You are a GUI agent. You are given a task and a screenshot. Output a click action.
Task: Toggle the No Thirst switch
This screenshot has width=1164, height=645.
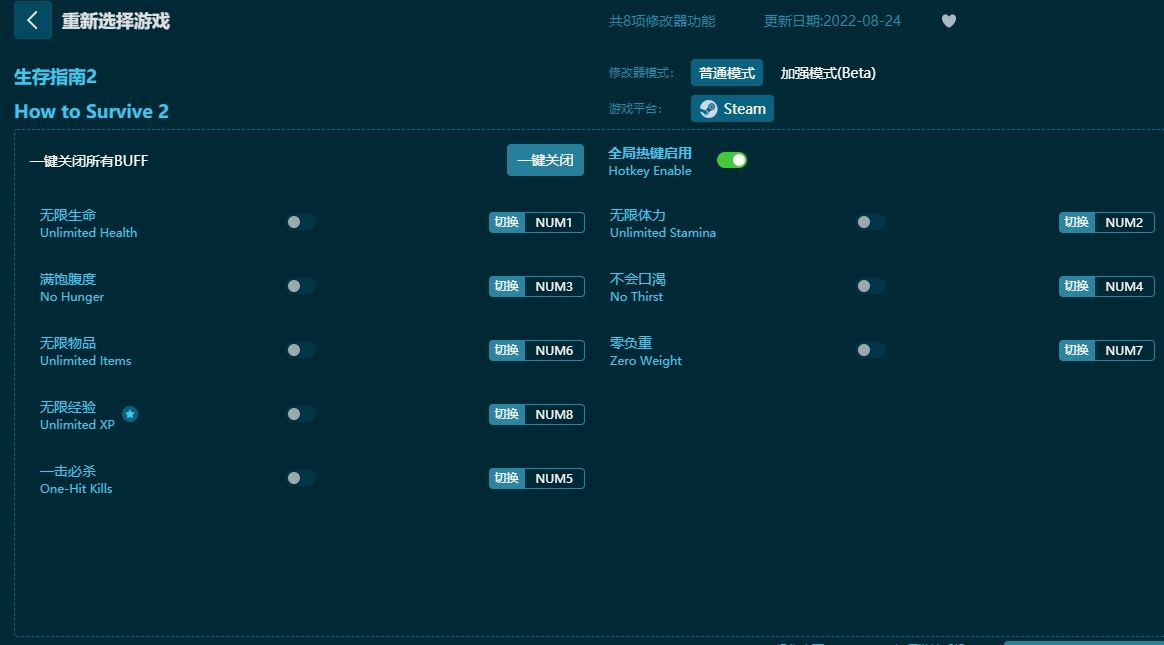coord(871,286)
